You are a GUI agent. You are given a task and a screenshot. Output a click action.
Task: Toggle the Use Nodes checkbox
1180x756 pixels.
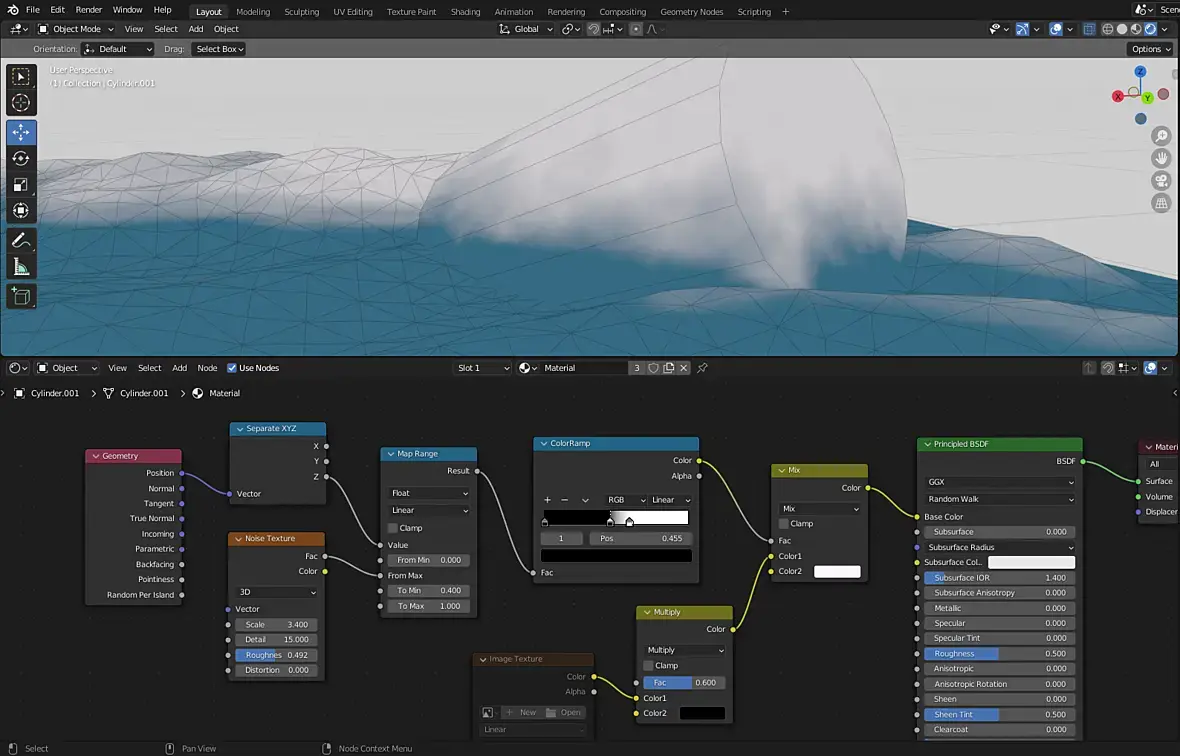[232, 368]
